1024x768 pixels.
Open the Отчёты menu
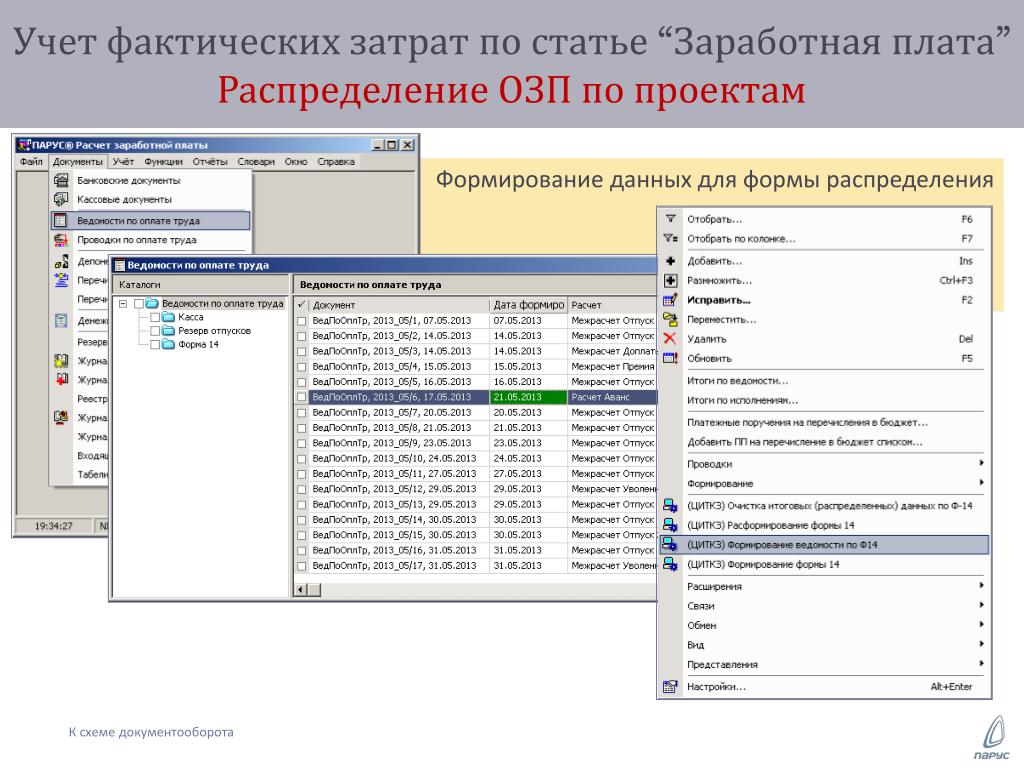[210, 161]
